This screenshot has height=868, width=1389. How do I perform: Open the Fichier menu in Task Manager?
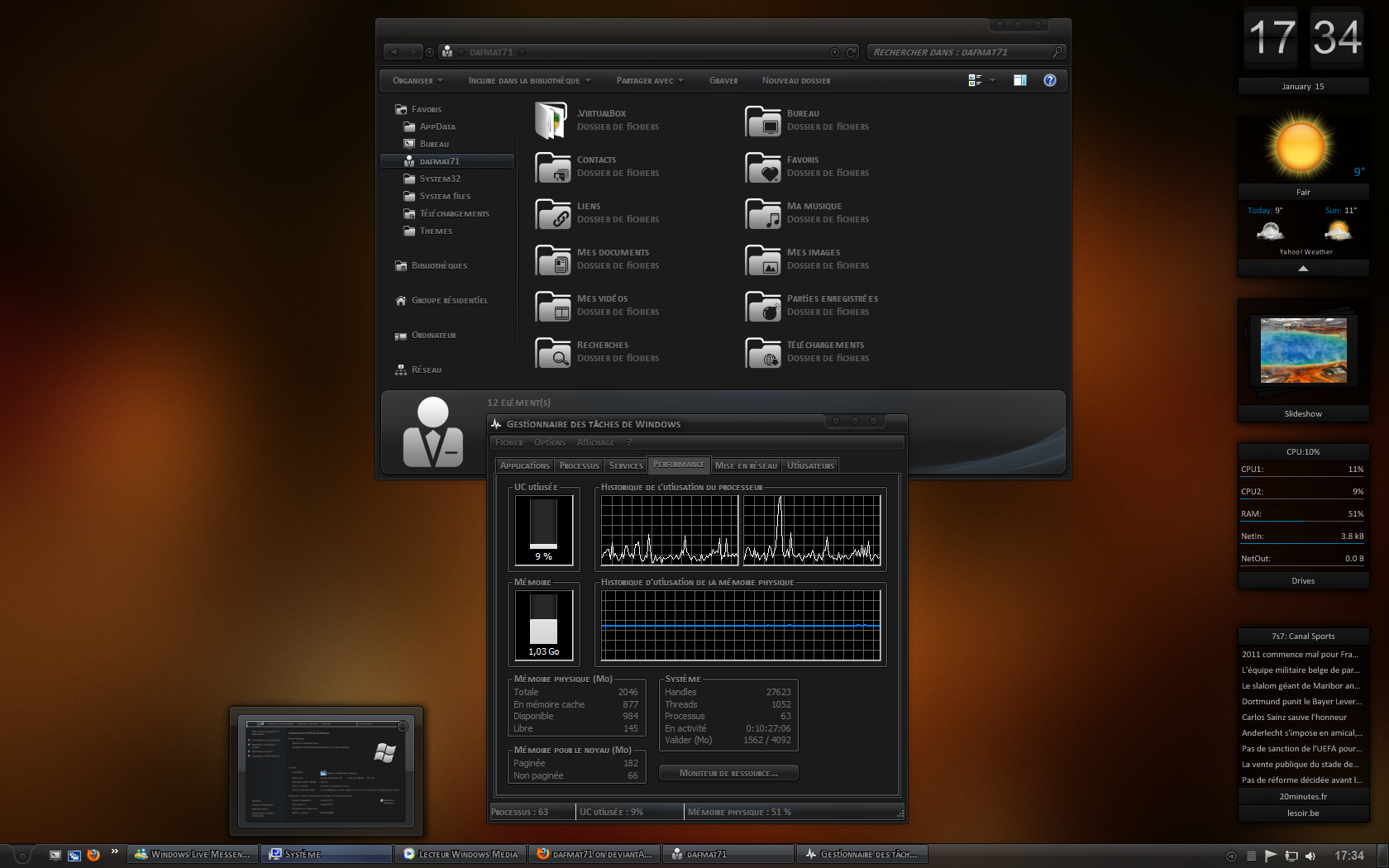(508, 442)
